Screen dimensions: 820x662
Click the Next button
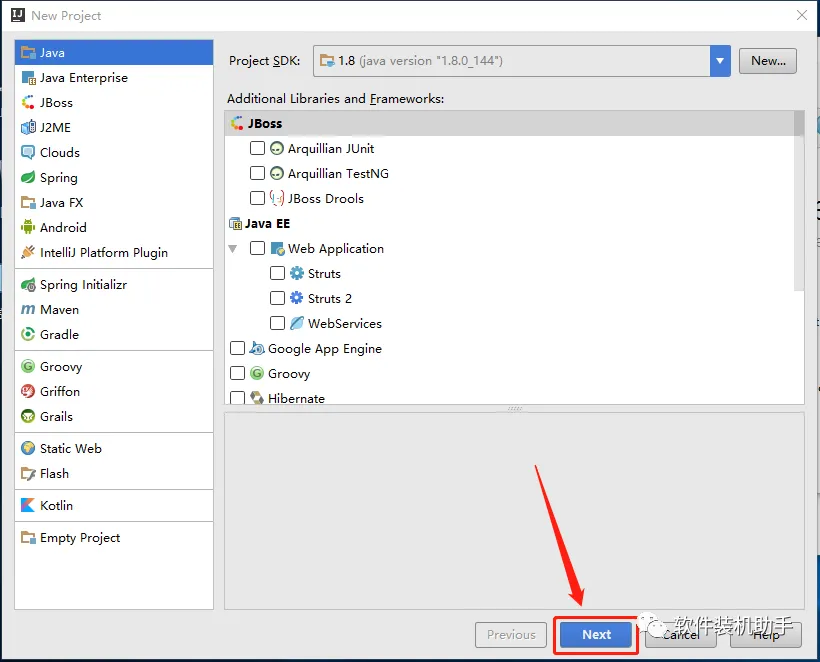596,635
